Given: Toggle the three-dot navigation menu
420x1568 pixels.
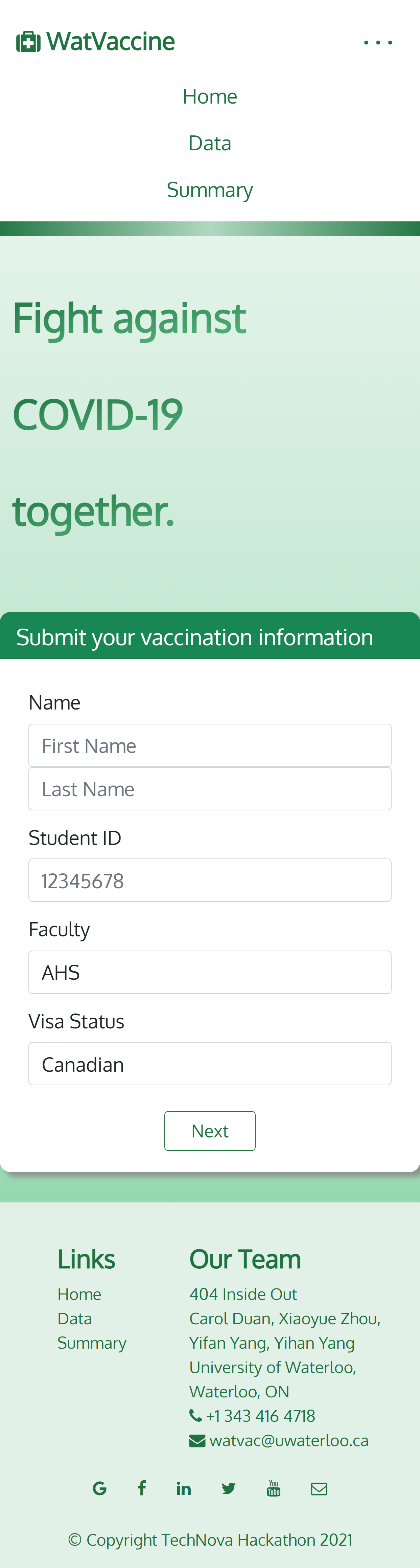Looking at the screenshot, I should (x=377, y=43).
